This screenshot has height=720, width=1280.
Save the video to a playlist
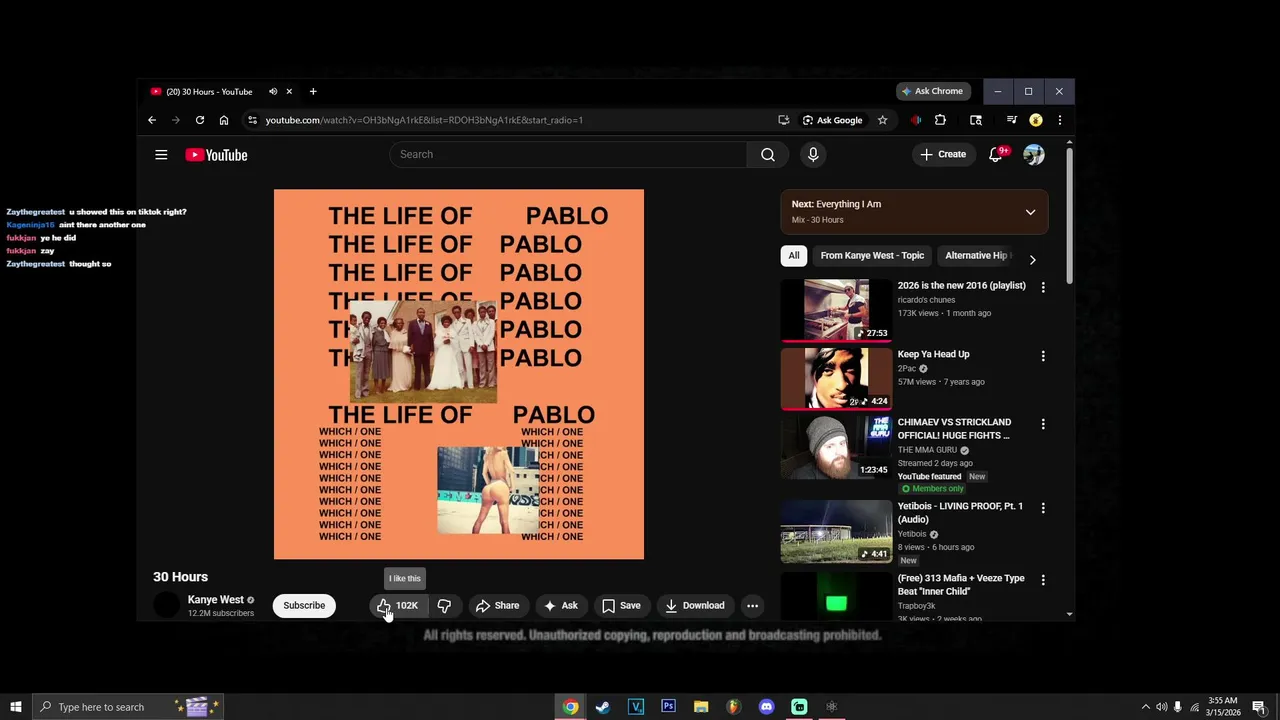pyautogui.click(x=621, y=605)
